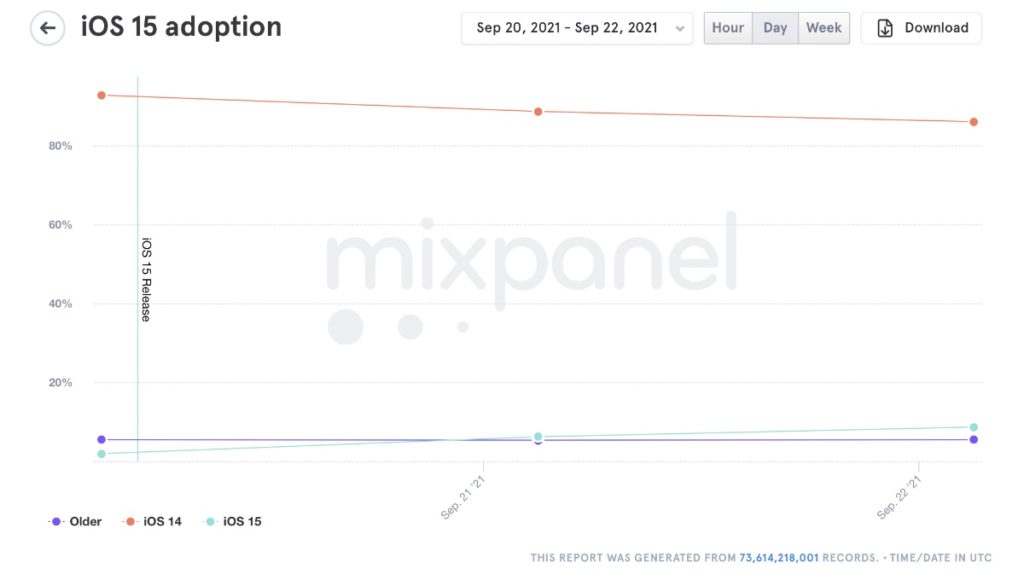This screenshot has height=580, width=1024.
Task: Click the iOS 15 first data point
Action: 101,454
